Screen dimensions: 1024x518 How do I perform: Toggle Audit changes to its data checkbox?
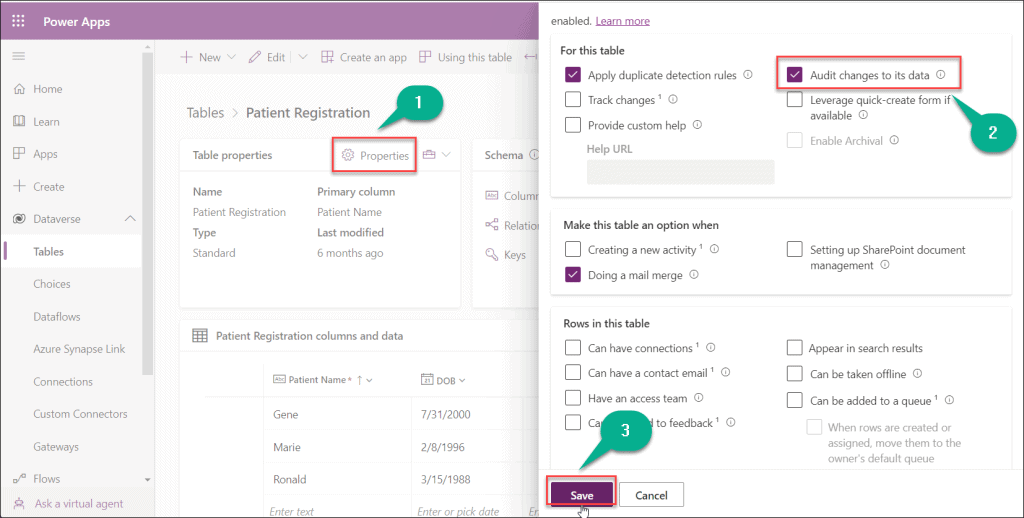click(794, 74)
